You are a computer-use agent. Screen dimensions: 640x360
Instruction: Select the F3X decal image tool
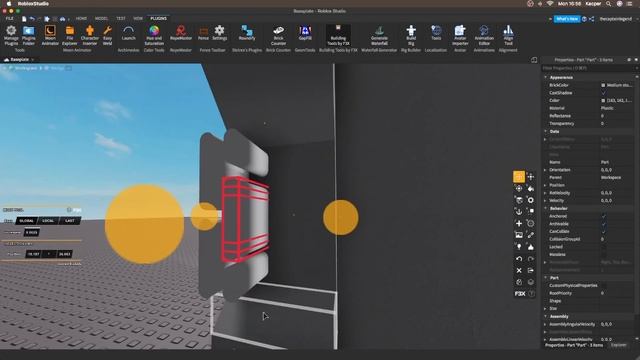coord(519,235)
